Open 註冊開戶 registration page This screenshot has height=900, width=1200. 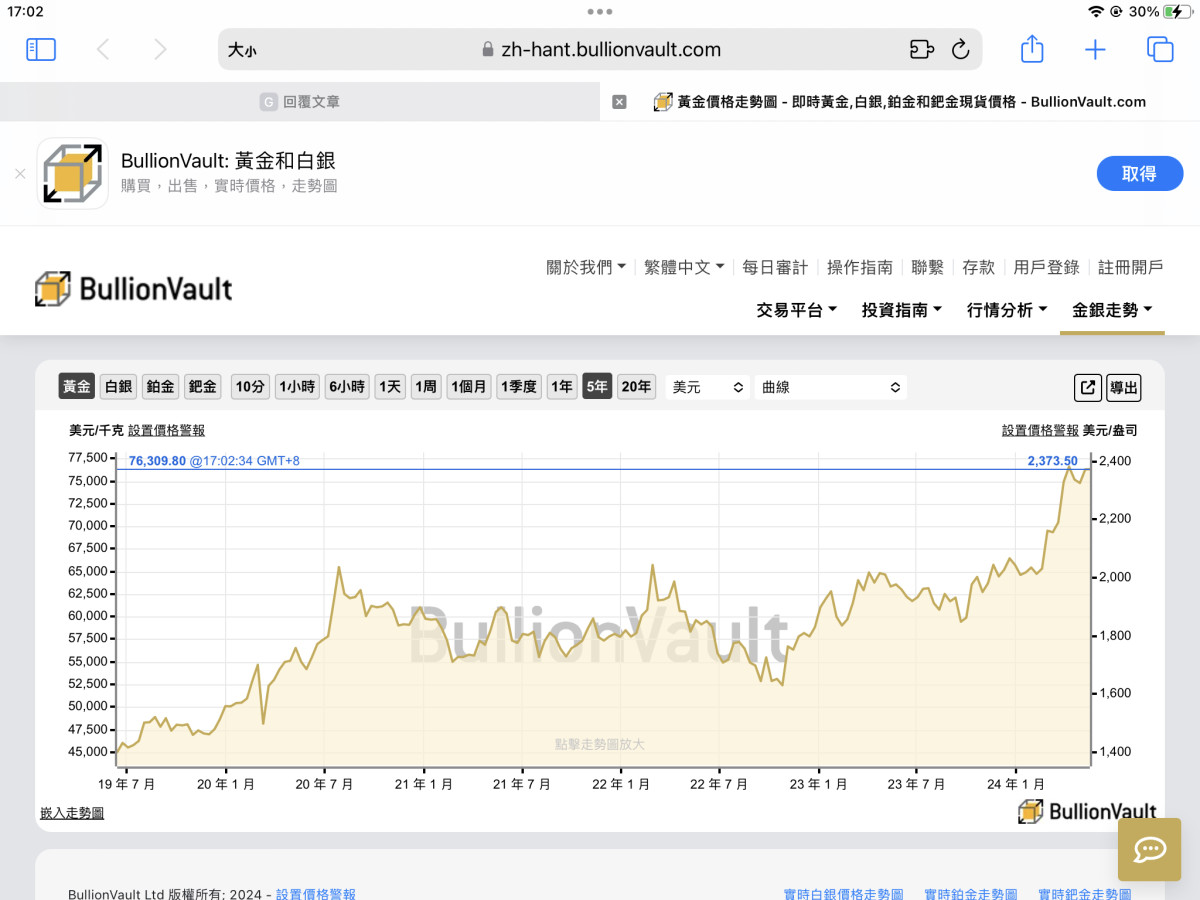coord(1131,267)
